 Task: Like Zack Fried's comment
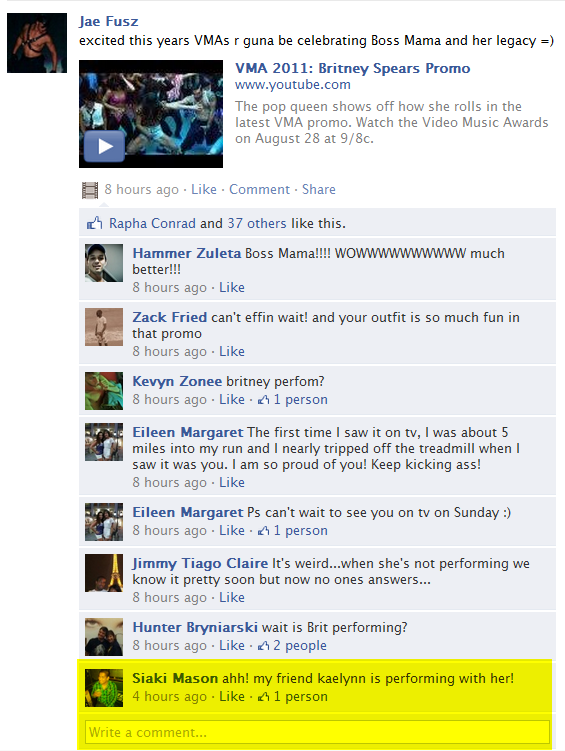[232, 352]
